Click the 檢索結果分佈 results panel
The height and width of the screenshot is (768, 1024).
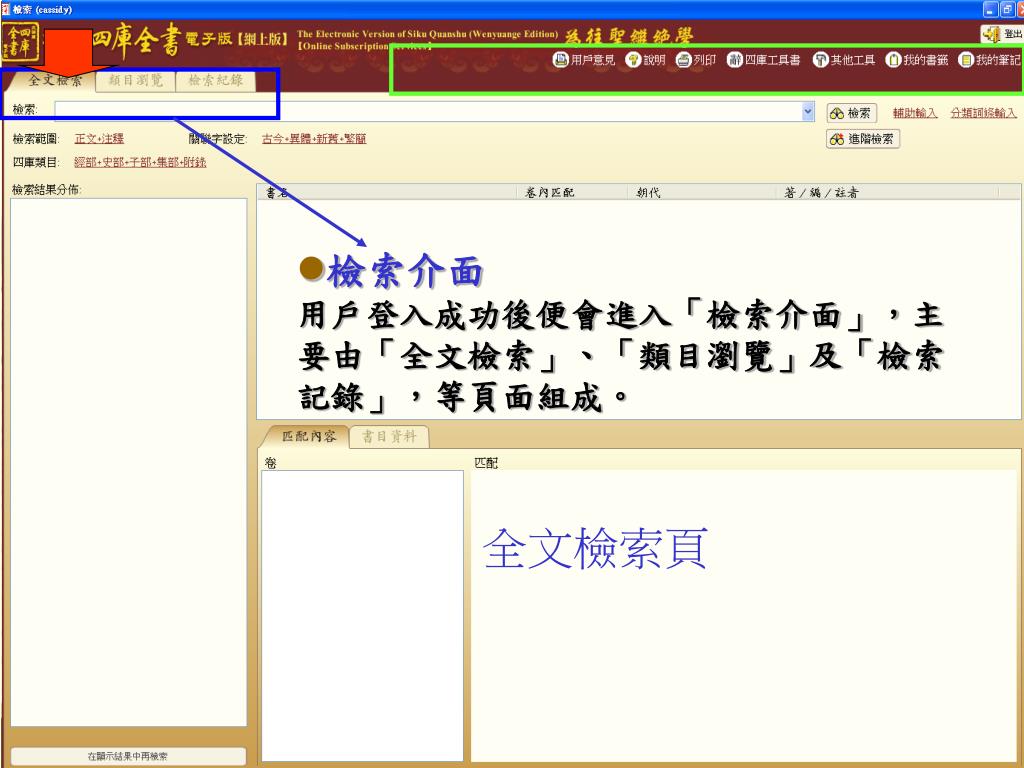tap(129, 462)
